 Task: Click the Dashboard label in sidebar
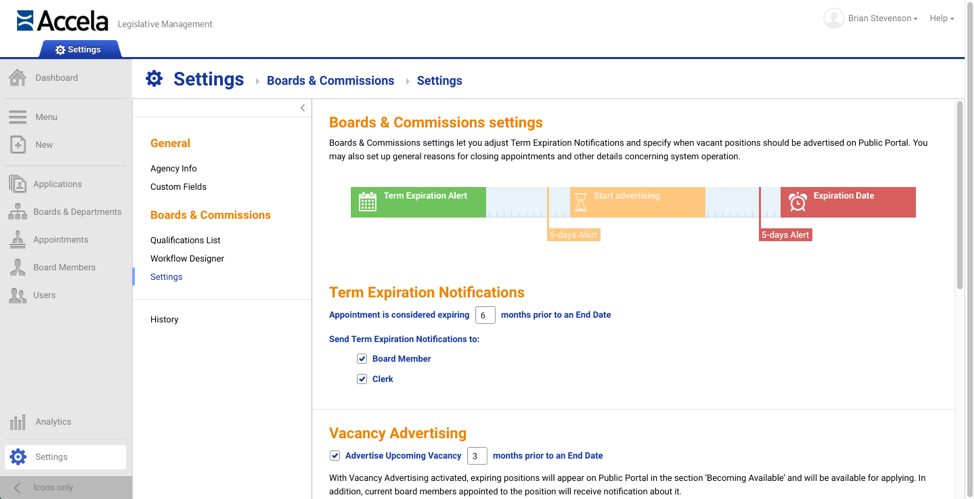pyautogui.click(x=57, y=78)
